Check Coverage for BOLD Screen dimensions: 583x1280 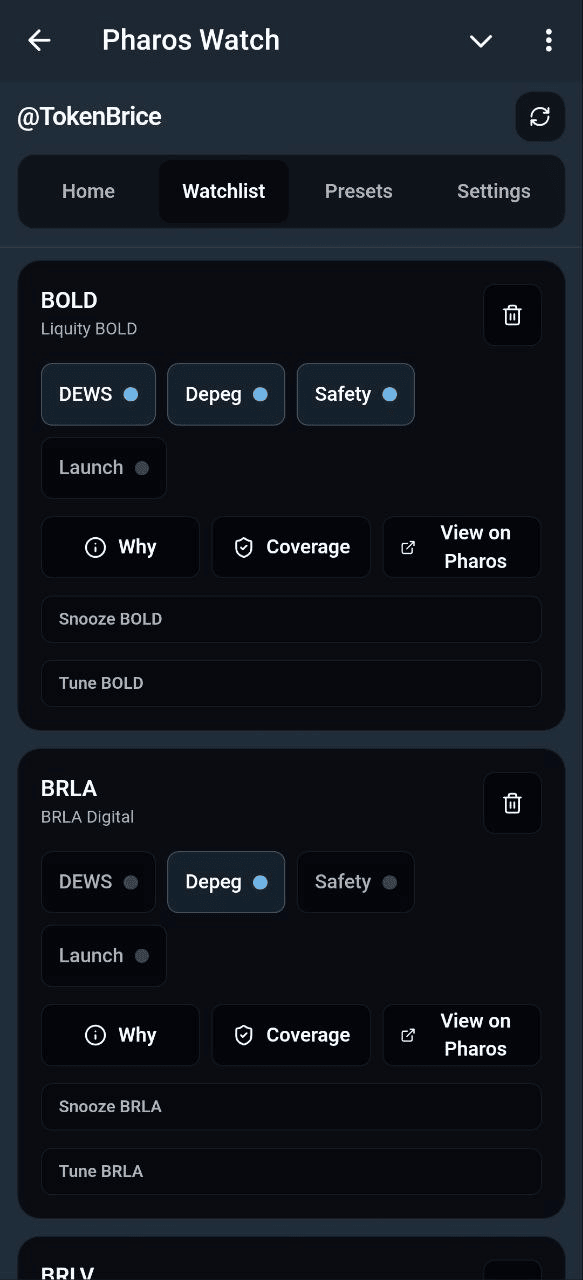click(x=291, y=547)
